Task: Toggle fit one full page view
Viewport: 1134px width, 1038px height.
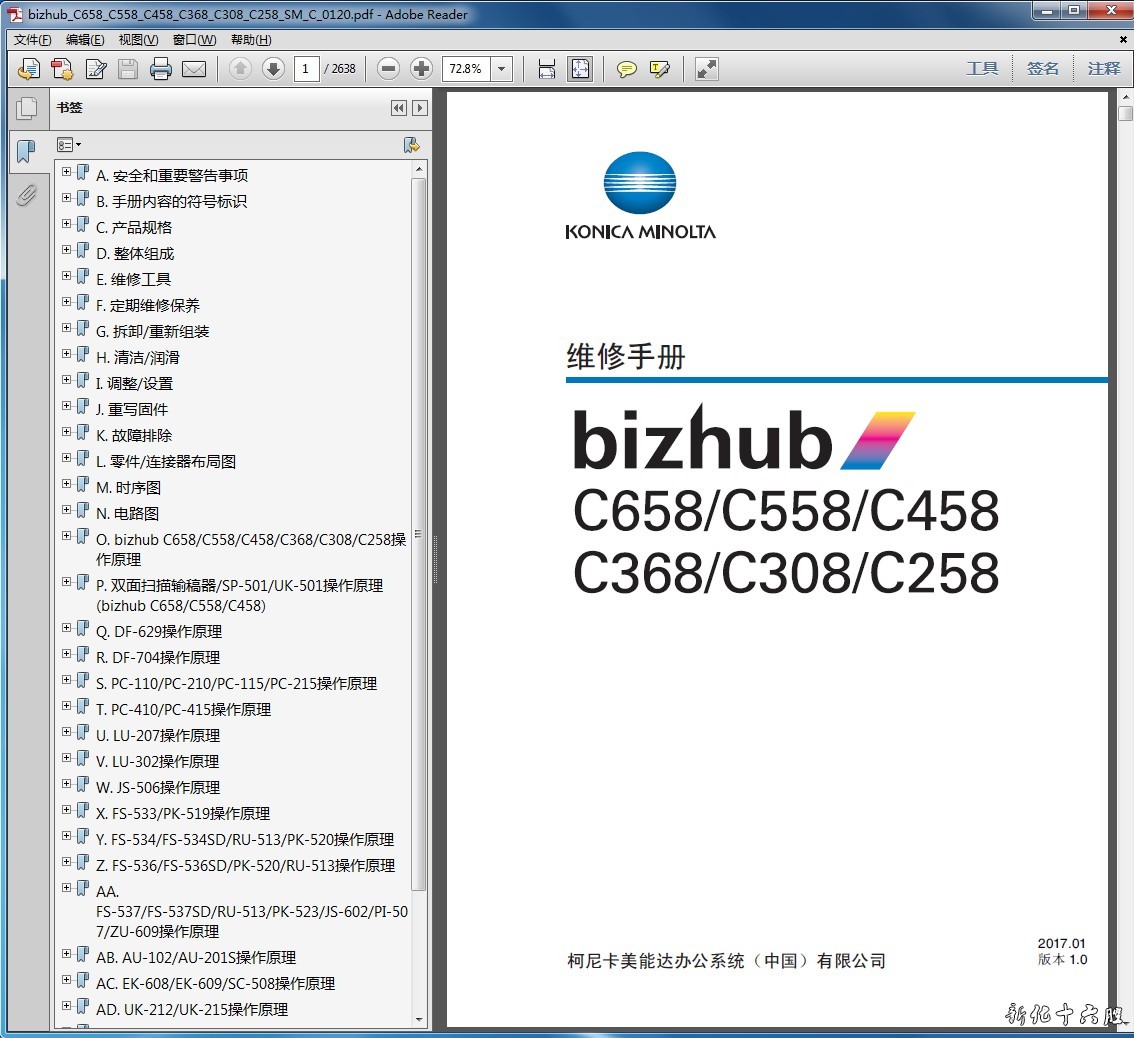Action: click(580, 69)
